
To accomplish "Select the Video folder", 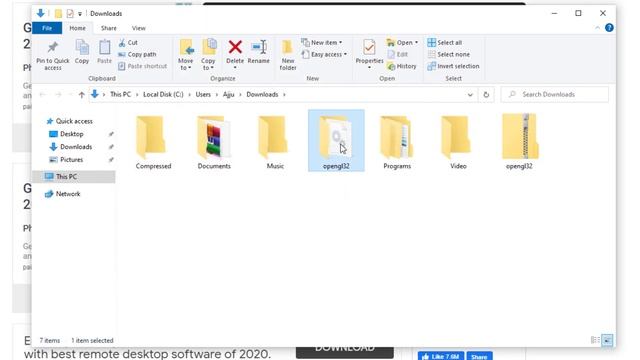I will point(458,142).
